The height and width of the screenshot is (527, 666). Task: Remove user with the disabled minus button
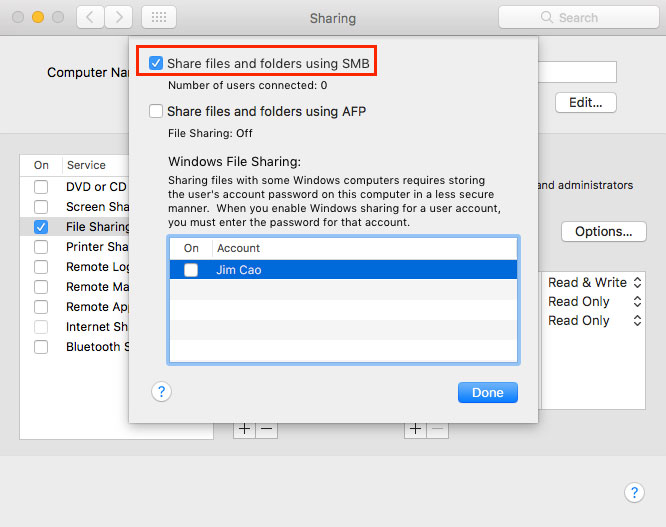pos(437,429)
